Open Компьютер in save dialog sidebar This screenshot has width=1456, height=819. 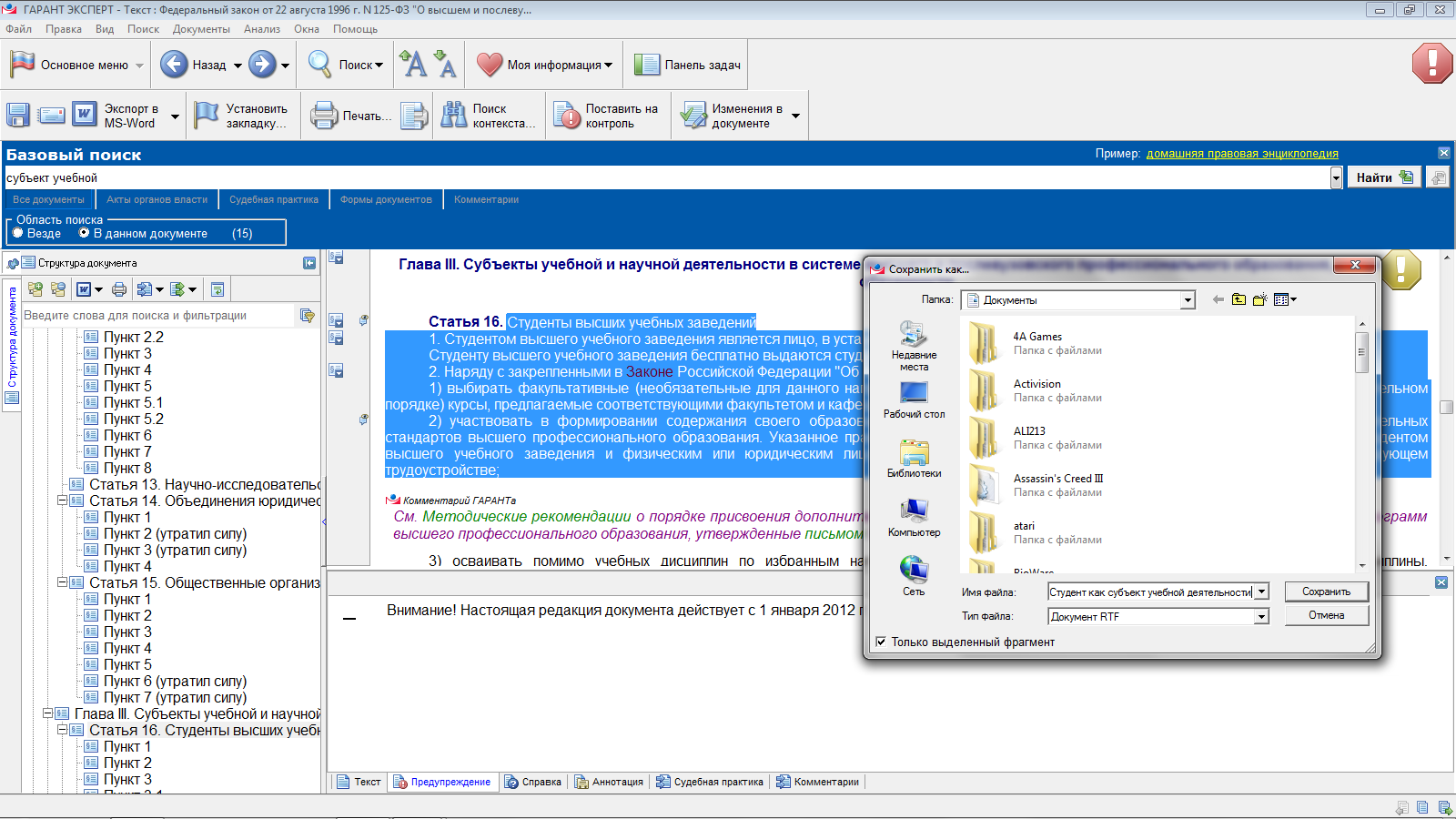tap(914, 517)
